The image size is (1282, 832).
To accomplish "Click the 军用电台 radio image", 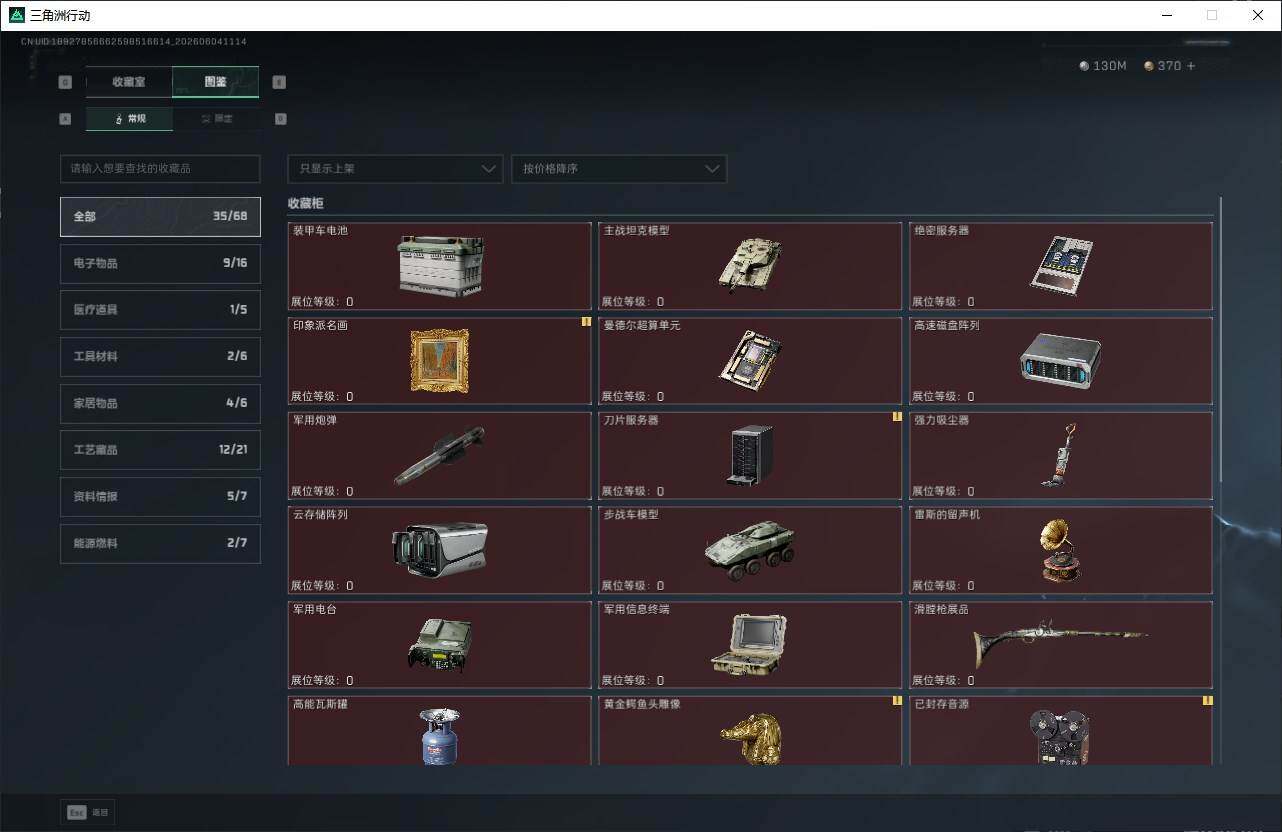I will (440, 645).
